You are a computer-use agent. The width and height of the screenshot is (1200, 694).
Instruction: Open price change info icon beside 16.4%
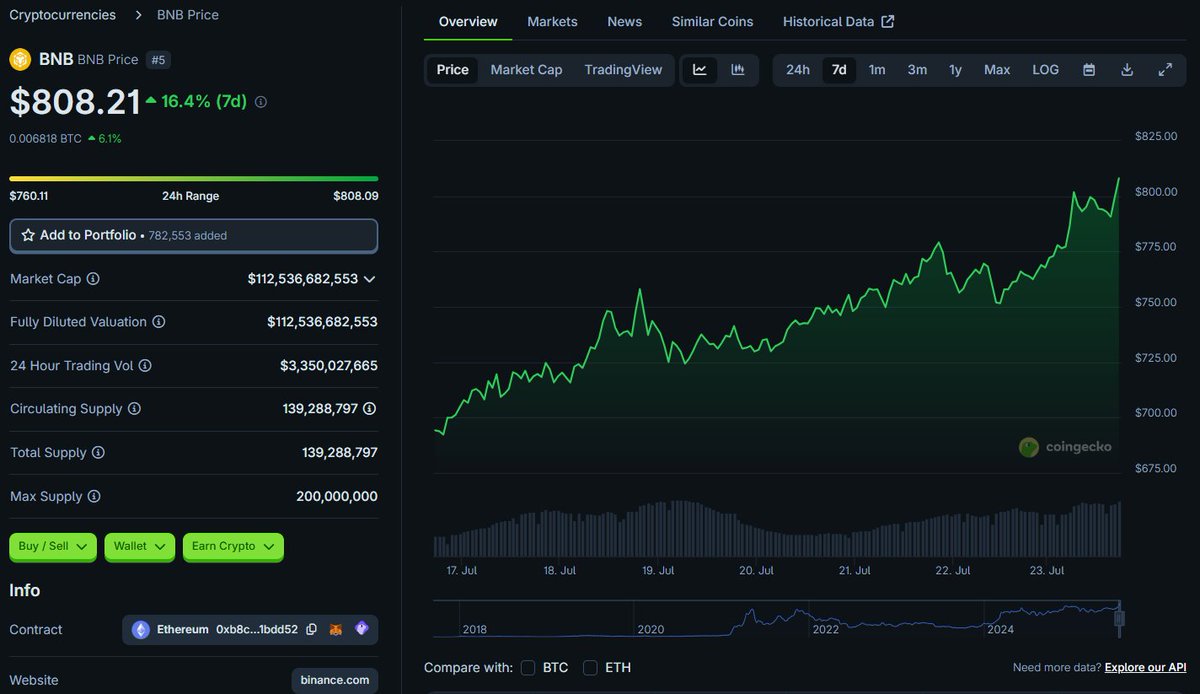[x=261, y=102]
